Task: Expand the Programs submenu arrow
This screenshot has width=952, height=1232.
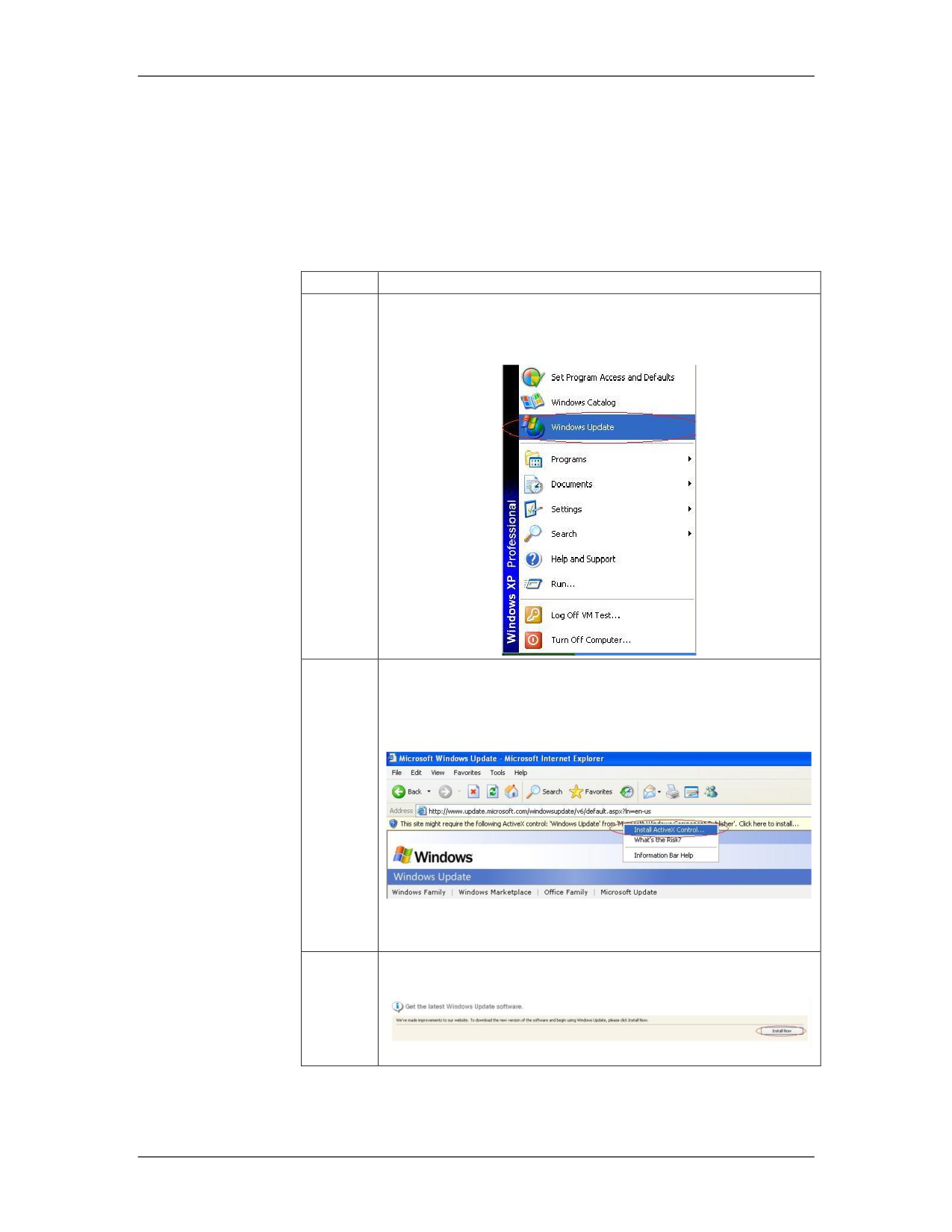Action: coord(690,459)
